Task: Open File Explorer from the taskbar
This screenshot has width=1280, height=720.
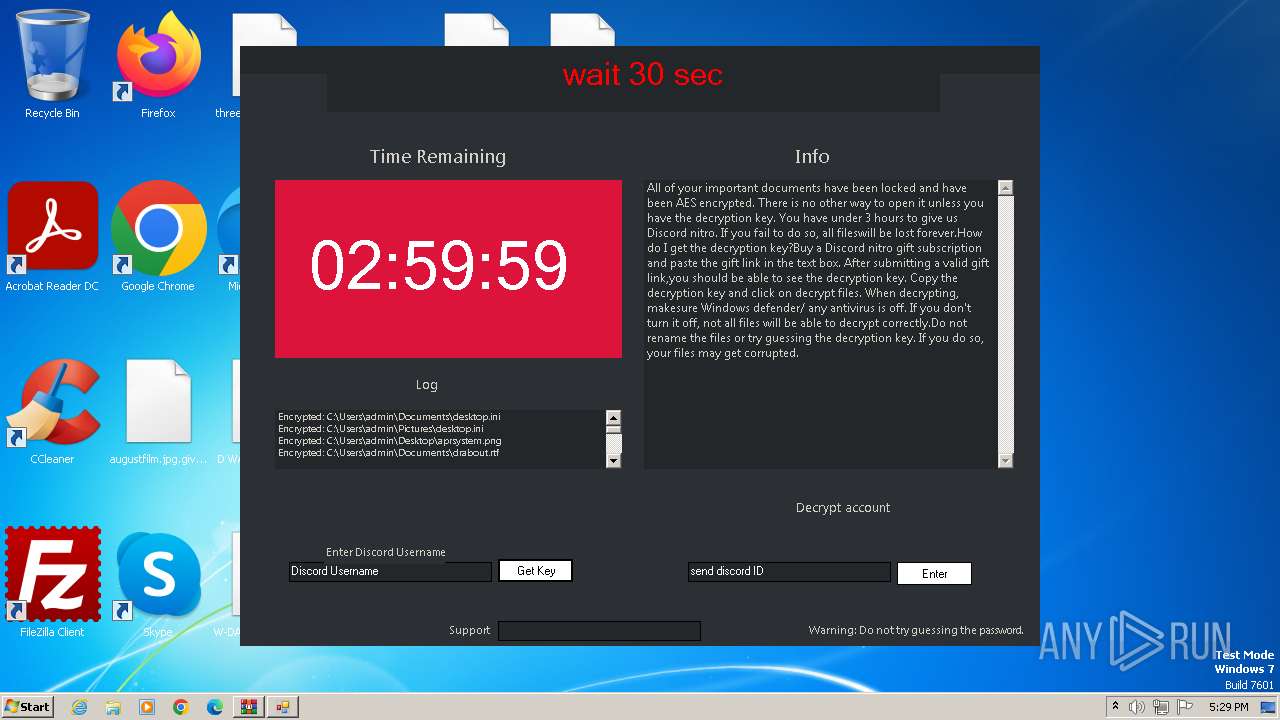Action: pos(113,707)
